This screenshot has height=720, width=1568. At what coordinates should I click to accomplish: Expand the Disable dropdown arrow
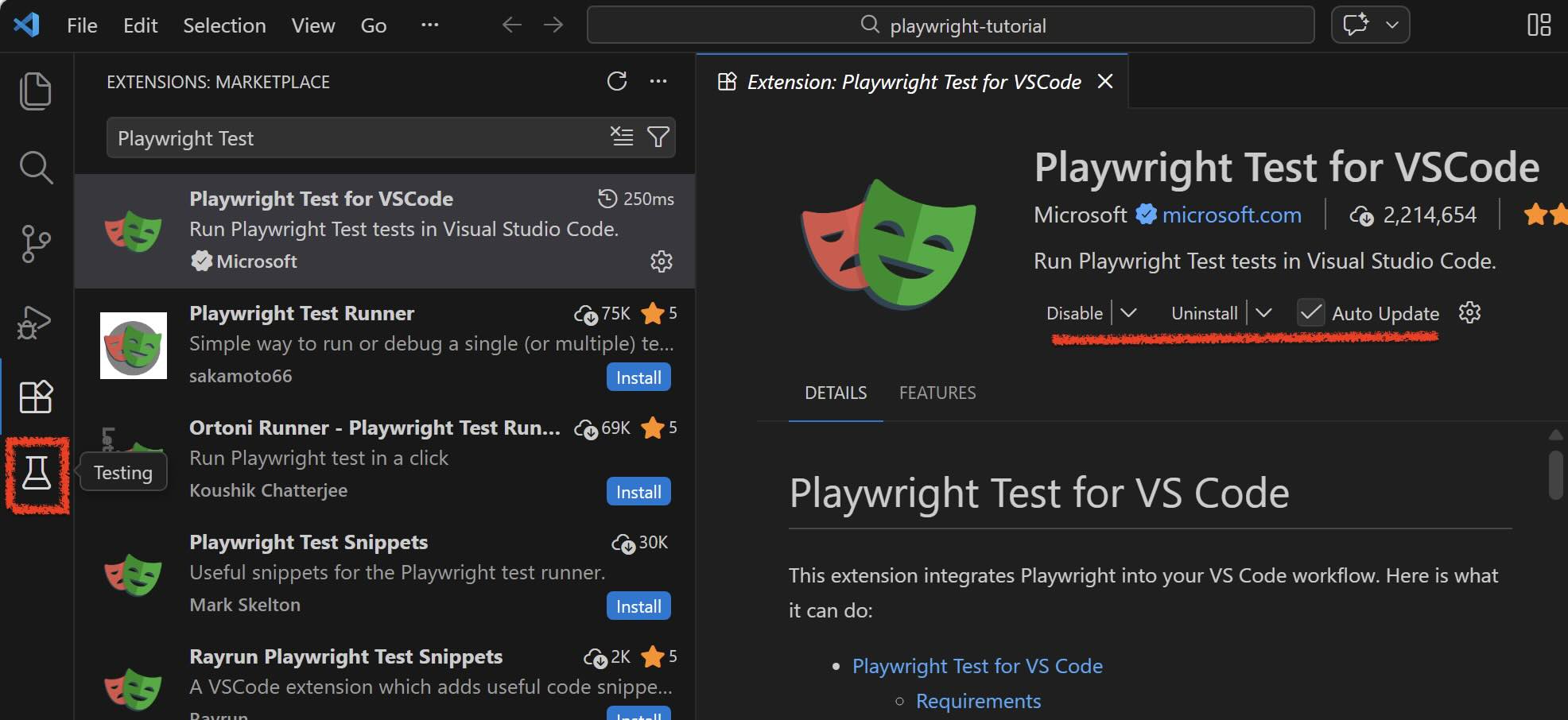click(x=1129, y=312)
